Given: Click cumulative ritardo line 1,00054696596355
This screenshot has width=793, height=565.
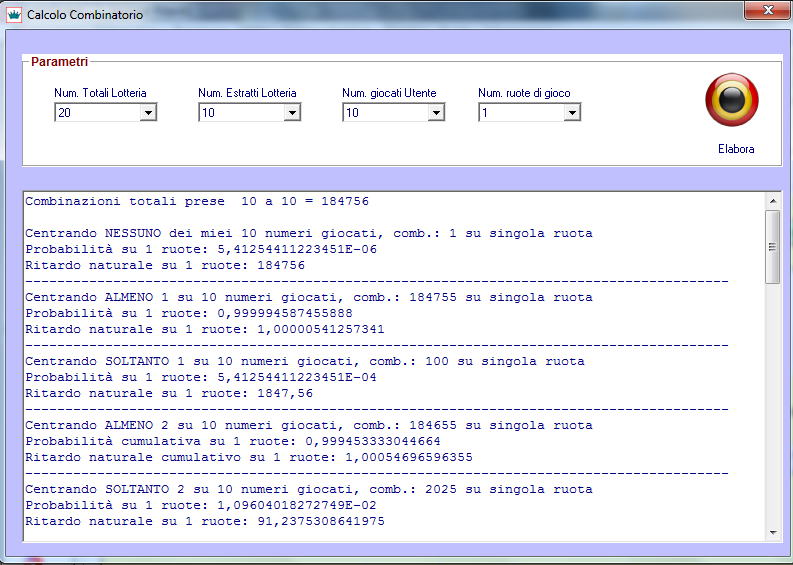Looking at the screenshot, I should point(249,457).
